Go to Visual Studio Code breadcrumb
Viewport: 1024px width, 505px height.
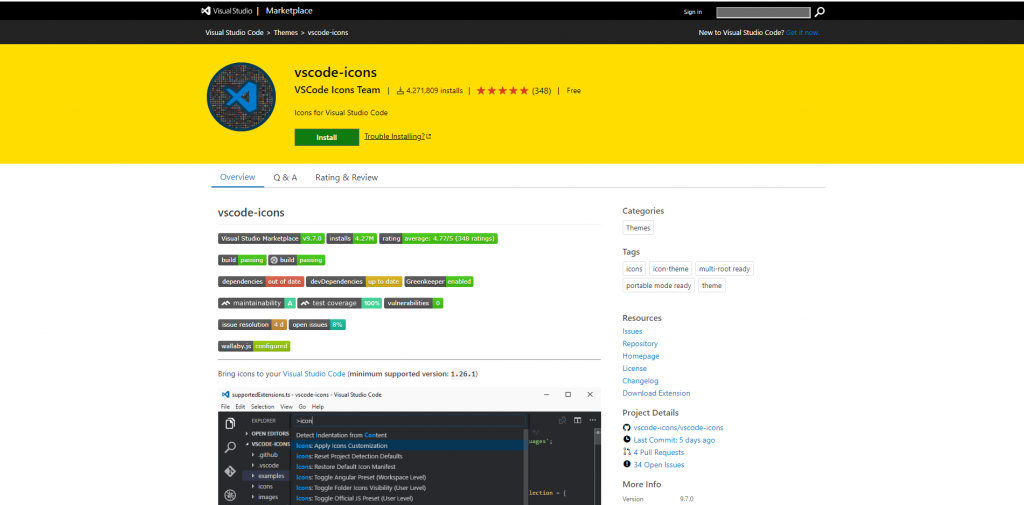tap(234, 33)
